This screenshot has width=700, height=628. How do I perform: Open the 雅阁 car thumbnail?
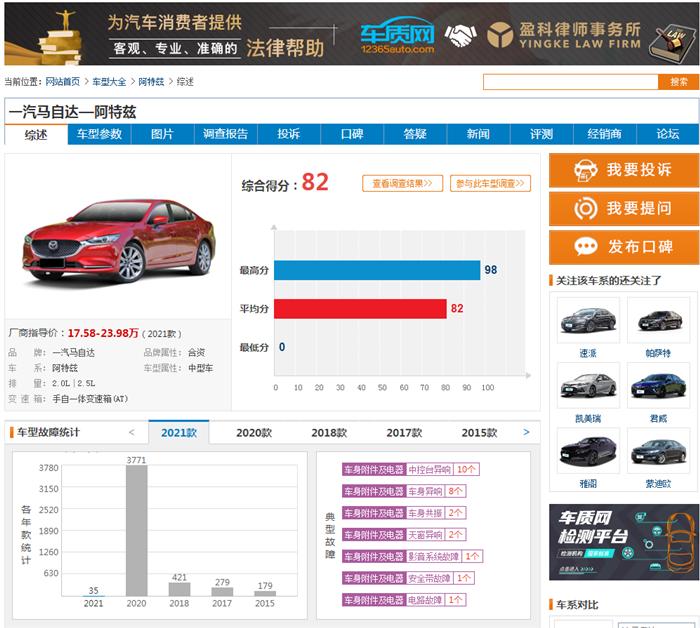588,450
